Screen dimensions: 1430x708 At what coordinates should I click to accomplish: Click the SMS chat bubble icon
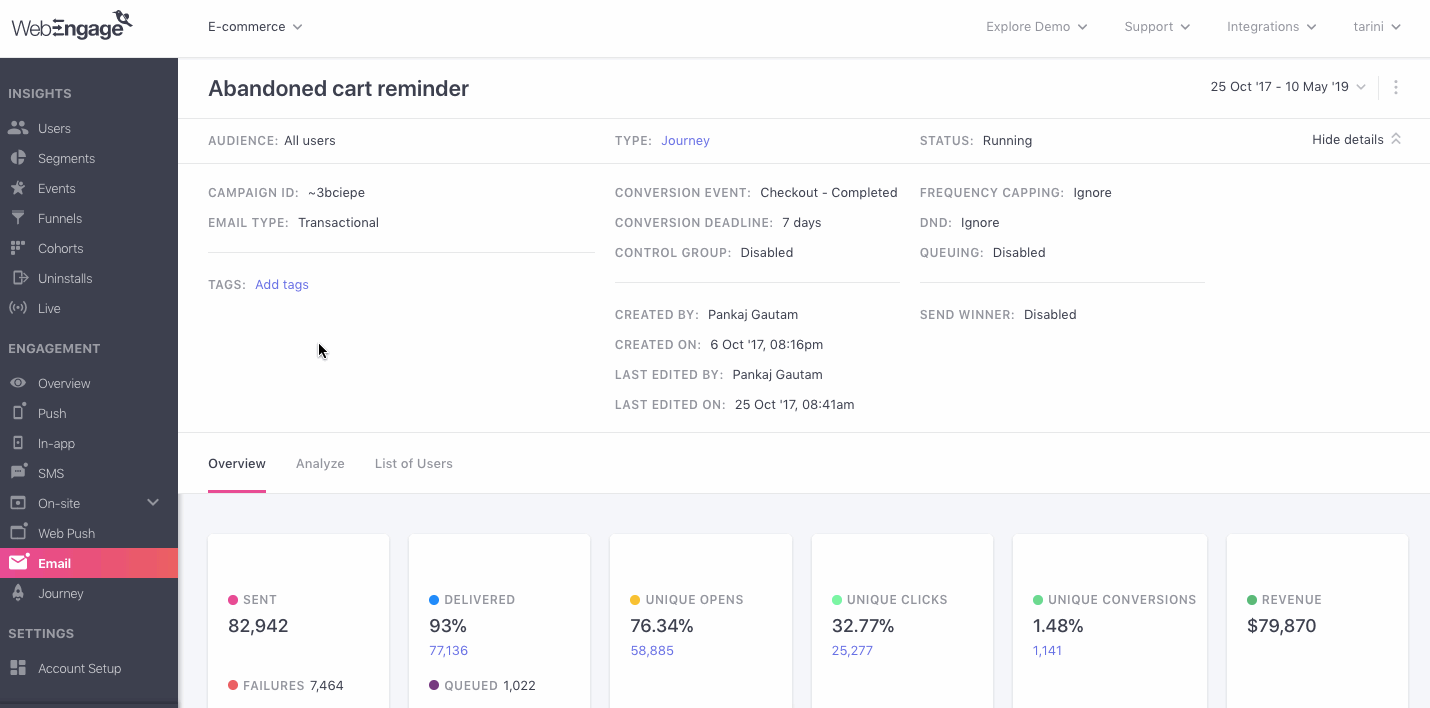18,473
